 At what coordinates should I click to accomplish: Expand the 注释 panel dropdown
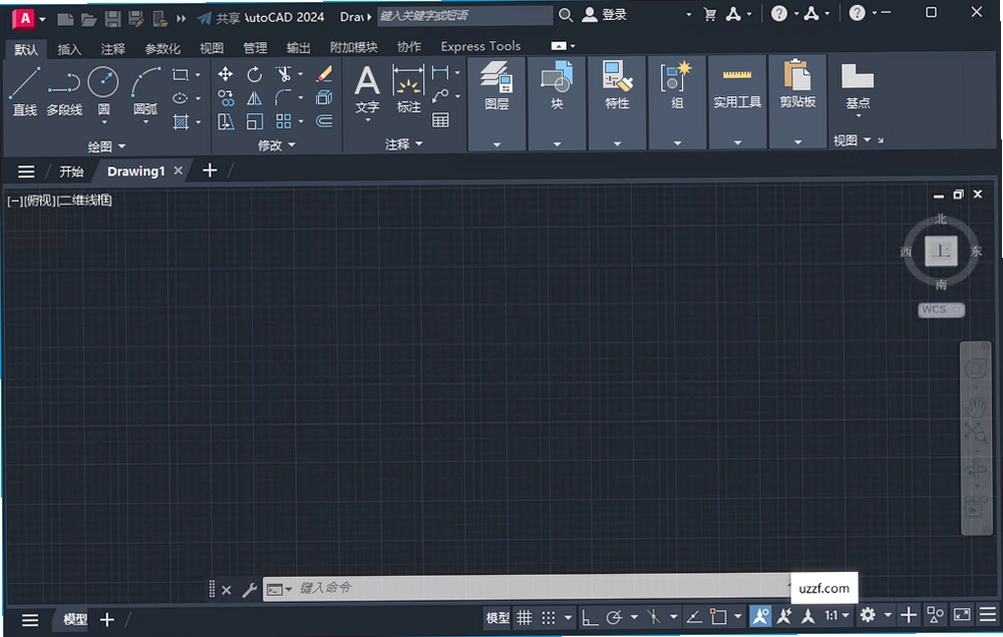coord(404,145)
